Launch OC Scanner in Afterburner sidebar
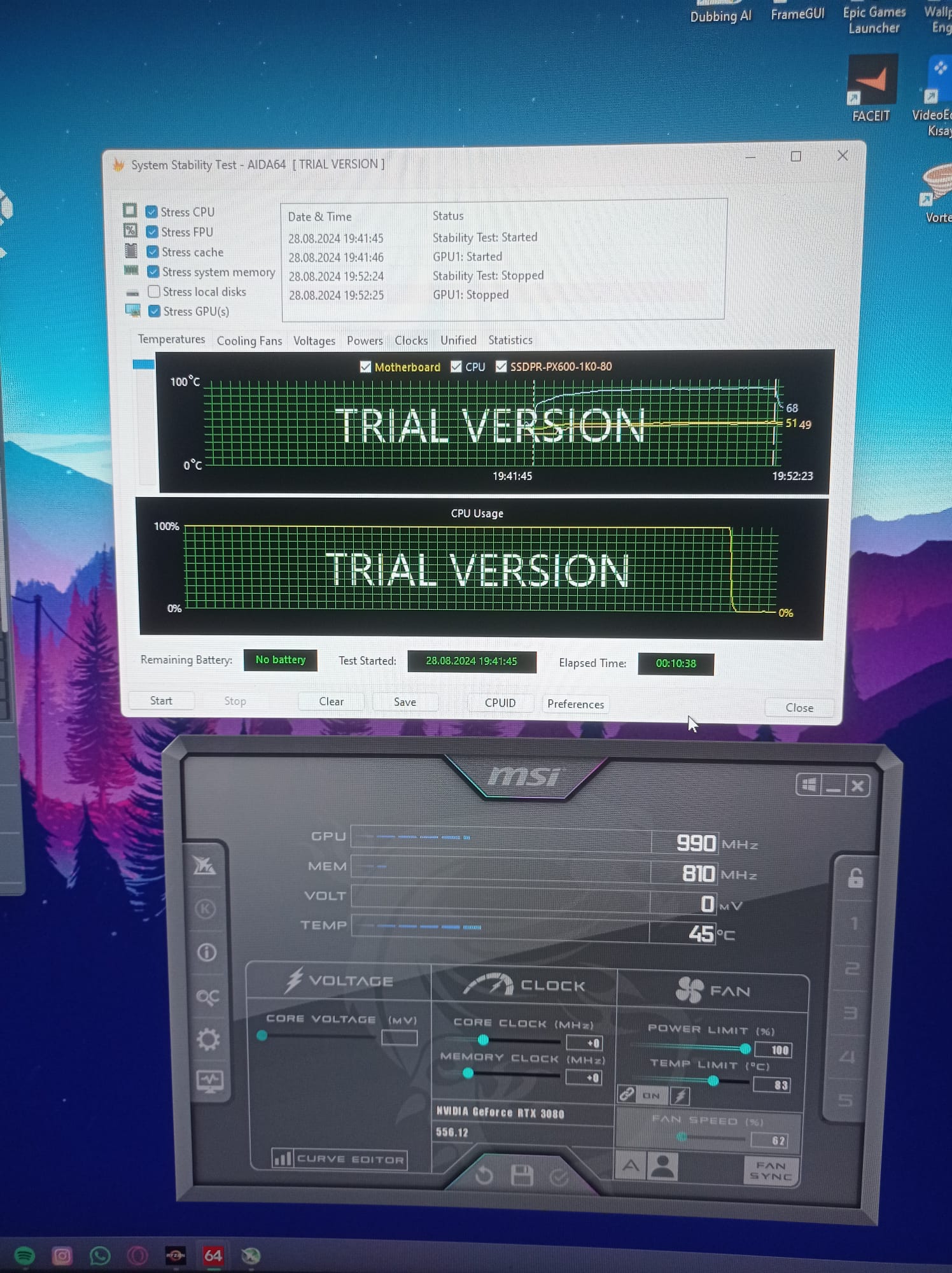The width and height of the screenshot is (952, 1273). [207, 997]
